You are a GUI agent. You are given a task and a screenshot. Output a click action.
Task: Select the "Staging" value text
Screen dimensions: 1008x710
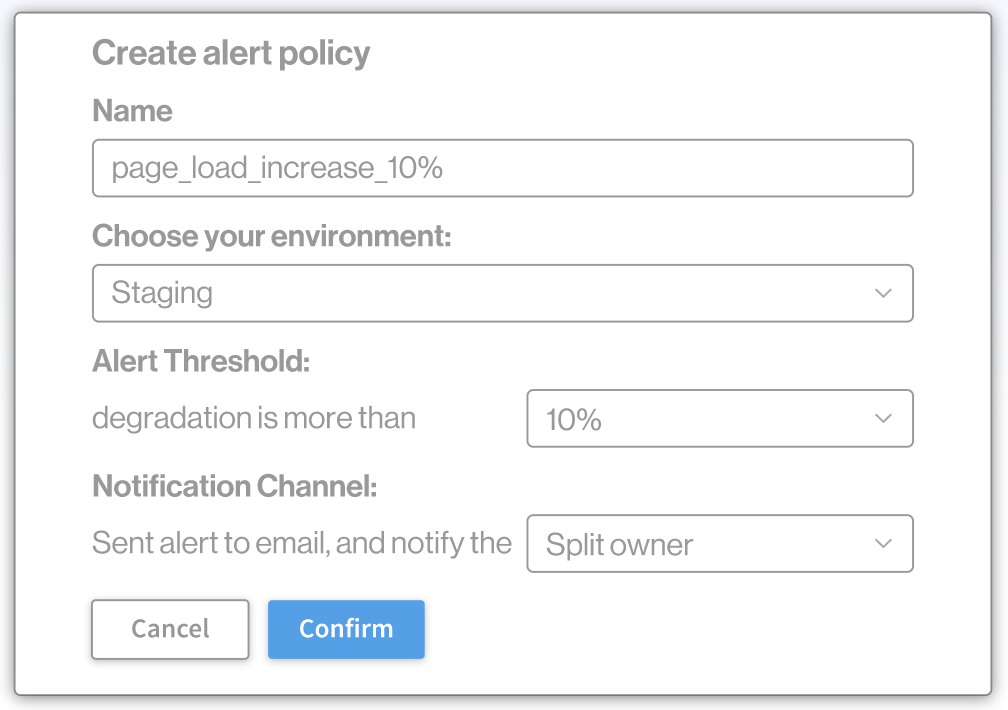pos(162,293)
